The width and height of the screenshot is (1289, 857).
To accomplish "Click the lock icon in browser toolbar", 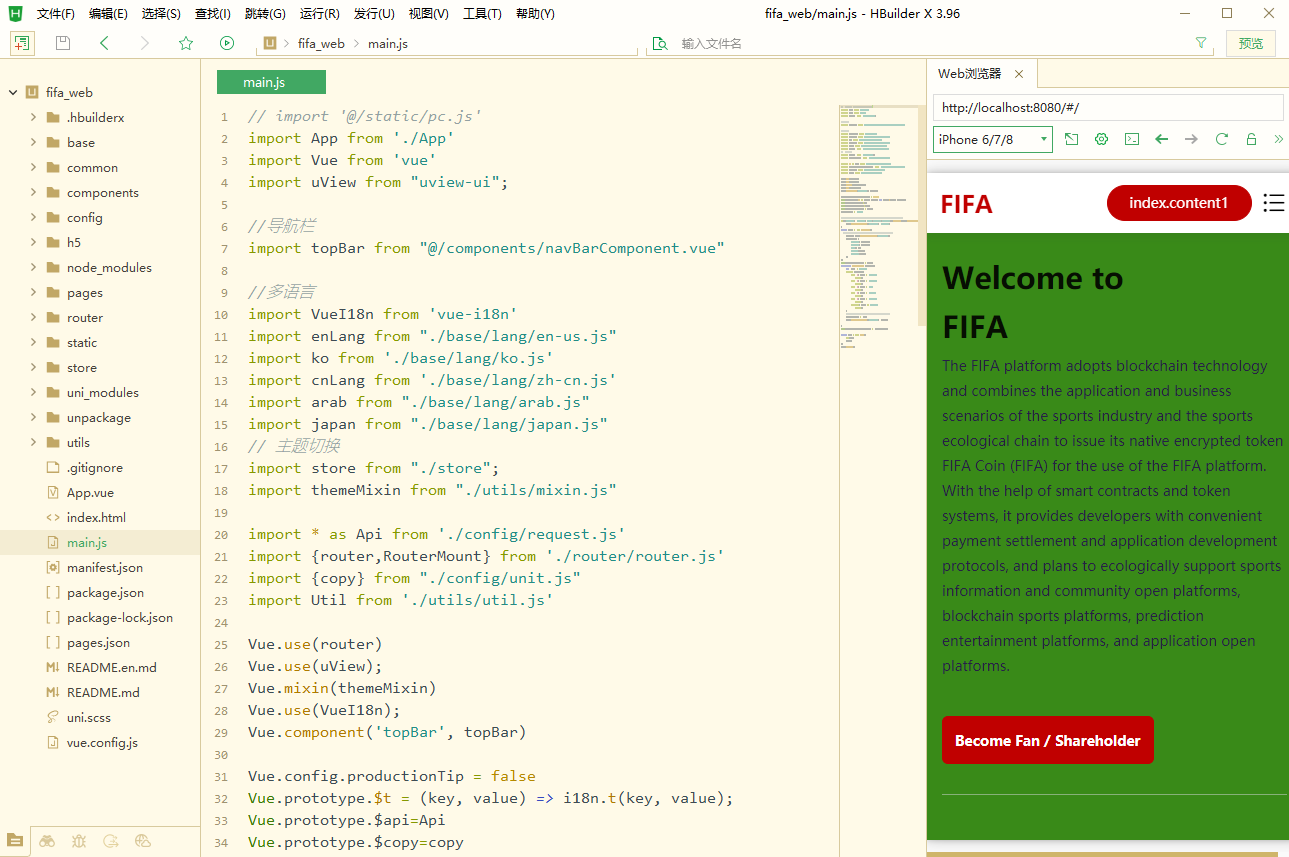I will [x=1251, y=139].
